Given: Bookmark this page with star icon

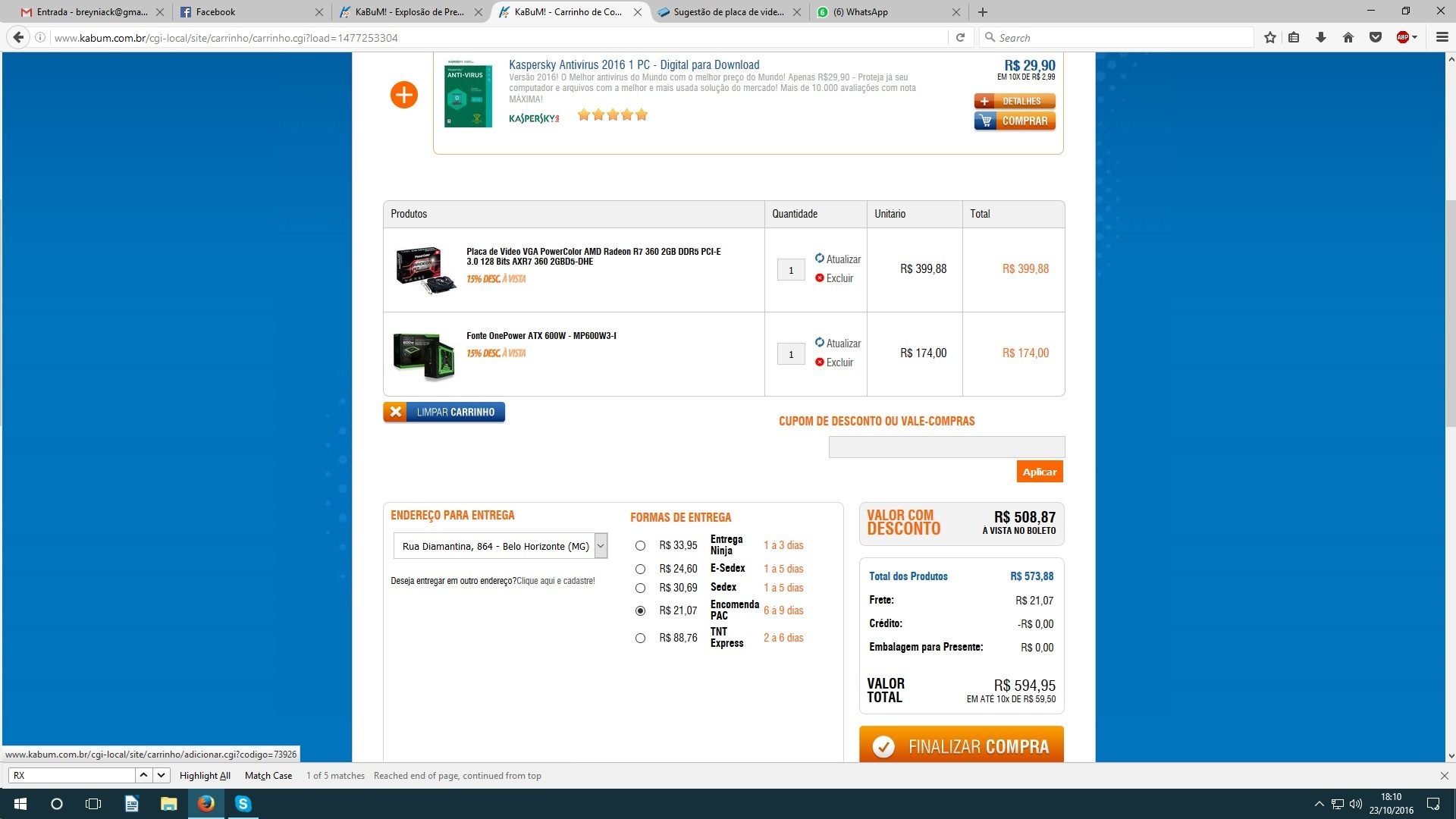Looking at the screenshot, I should point(1270,37).
